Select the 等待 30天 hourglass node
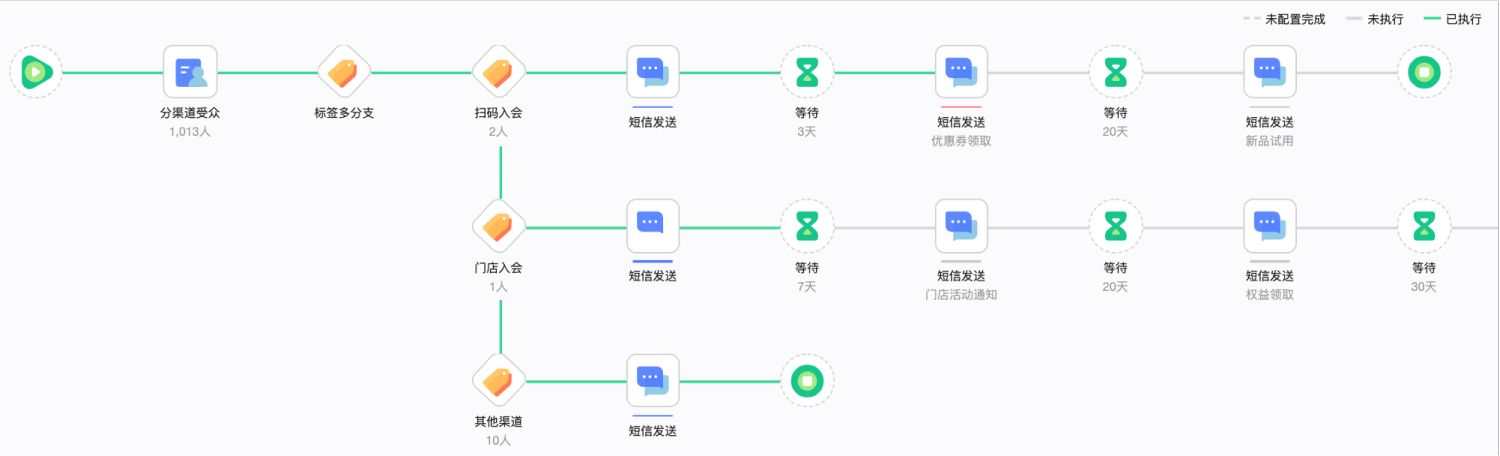The height and width of the screenshot is (456, 1500). (x=1424, y=226)
